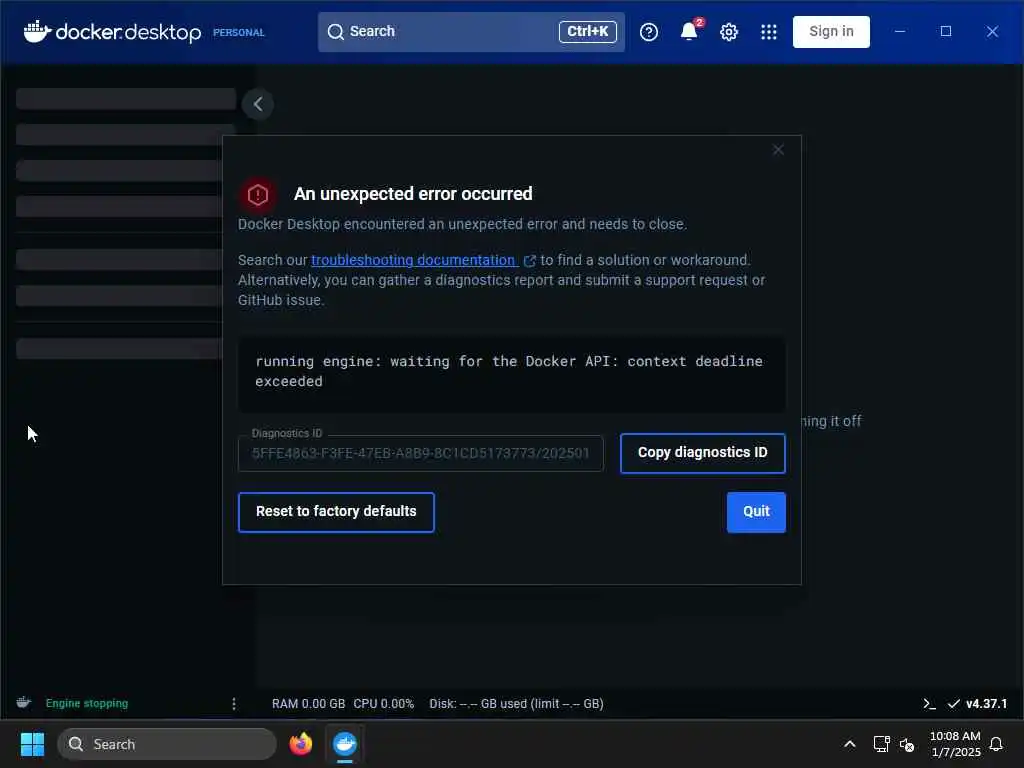Collapse sidebar with the chevron button
The image size is (1024, 768).
pyautogui.click(x=258, y=104)
